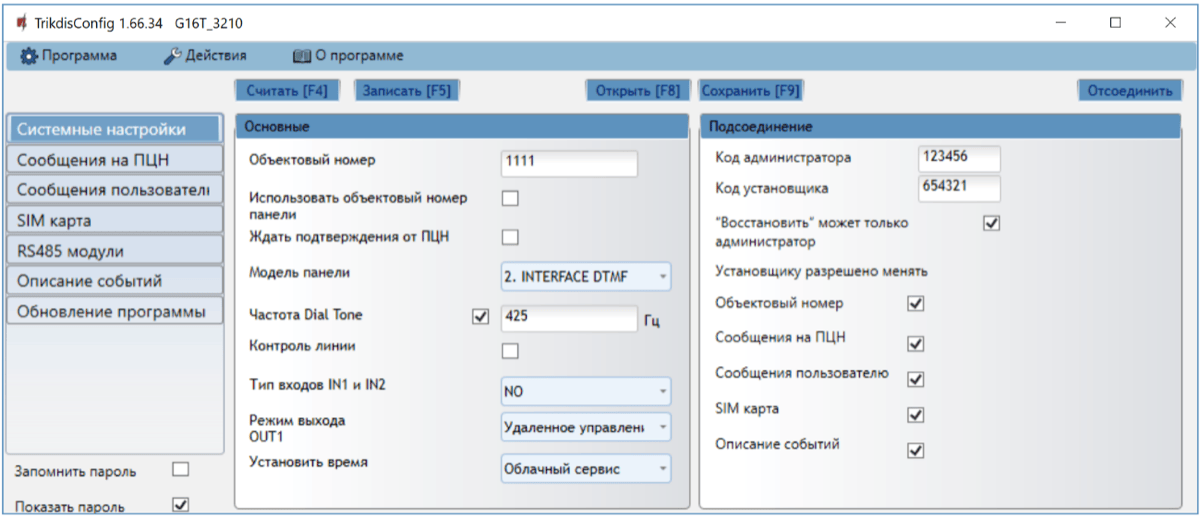Open the Программа menu with gear icon

point(68,56)
